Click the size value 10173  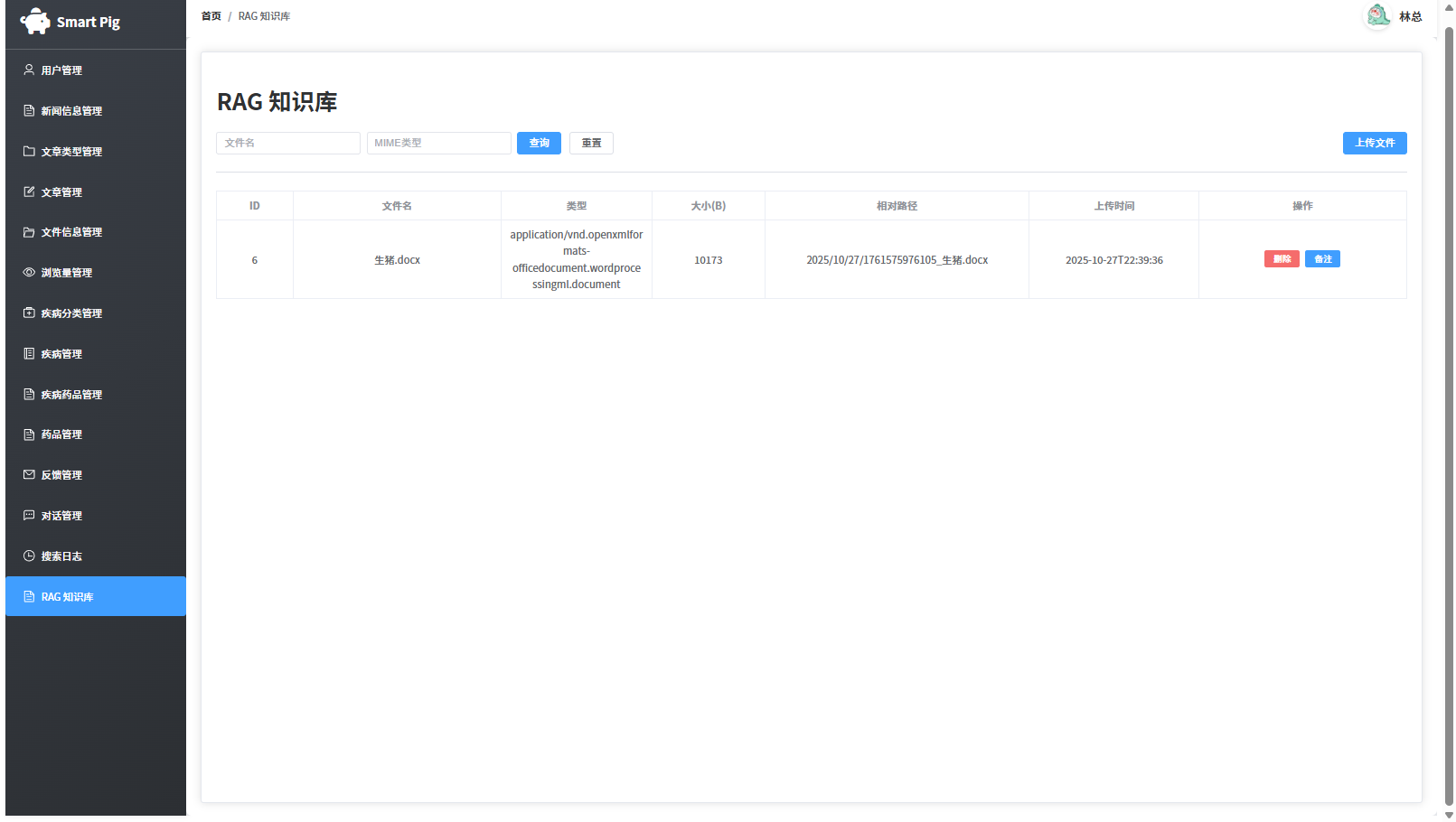click(x=709, y=260)
